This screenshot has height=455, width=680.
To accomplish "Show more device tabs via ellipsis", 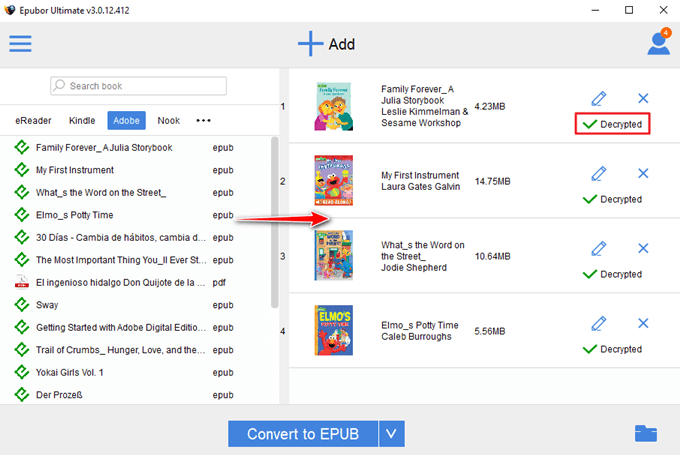I will point(203,121).
